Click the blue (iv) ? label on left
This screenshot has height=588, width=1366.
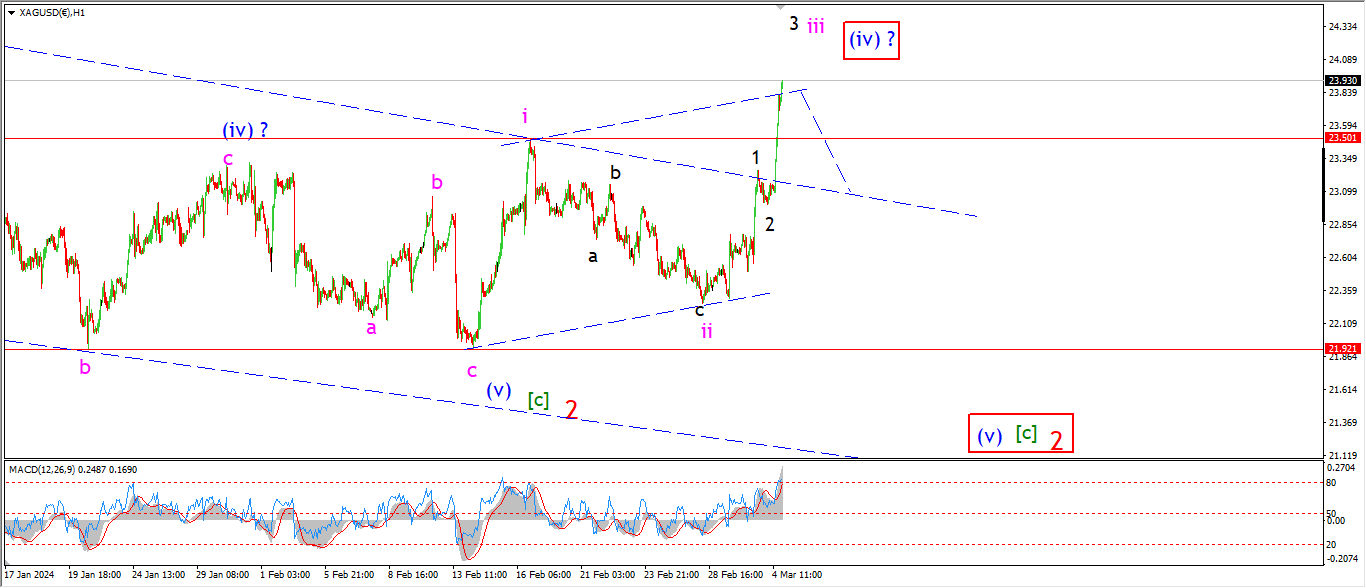pyautogui.click(x=245, y=130)
